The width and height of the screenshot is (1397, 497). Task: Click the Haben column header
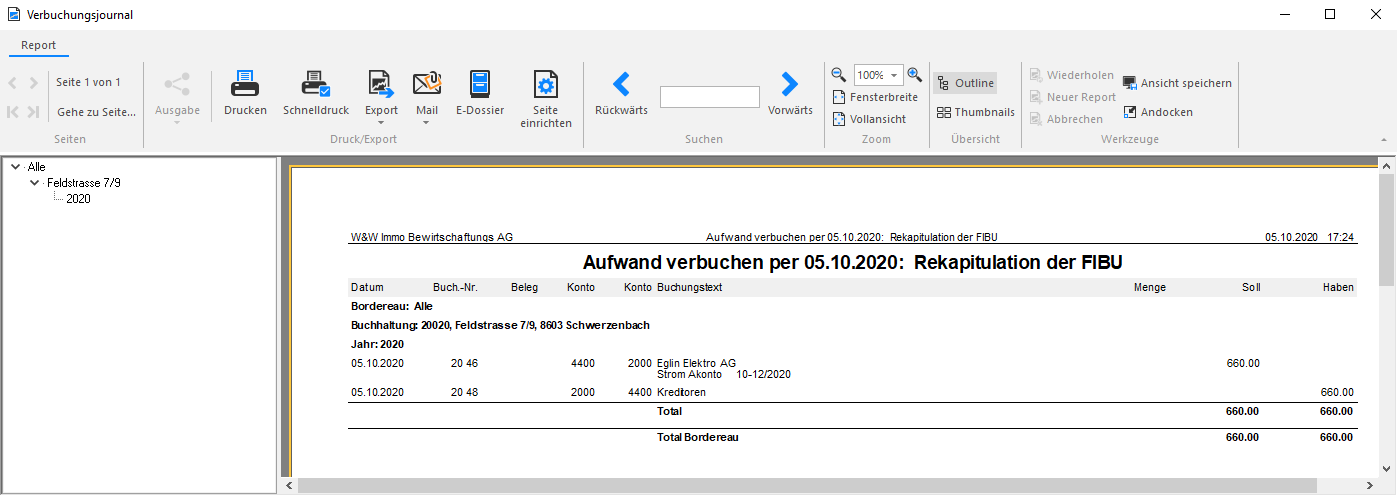click(1336, 288)
